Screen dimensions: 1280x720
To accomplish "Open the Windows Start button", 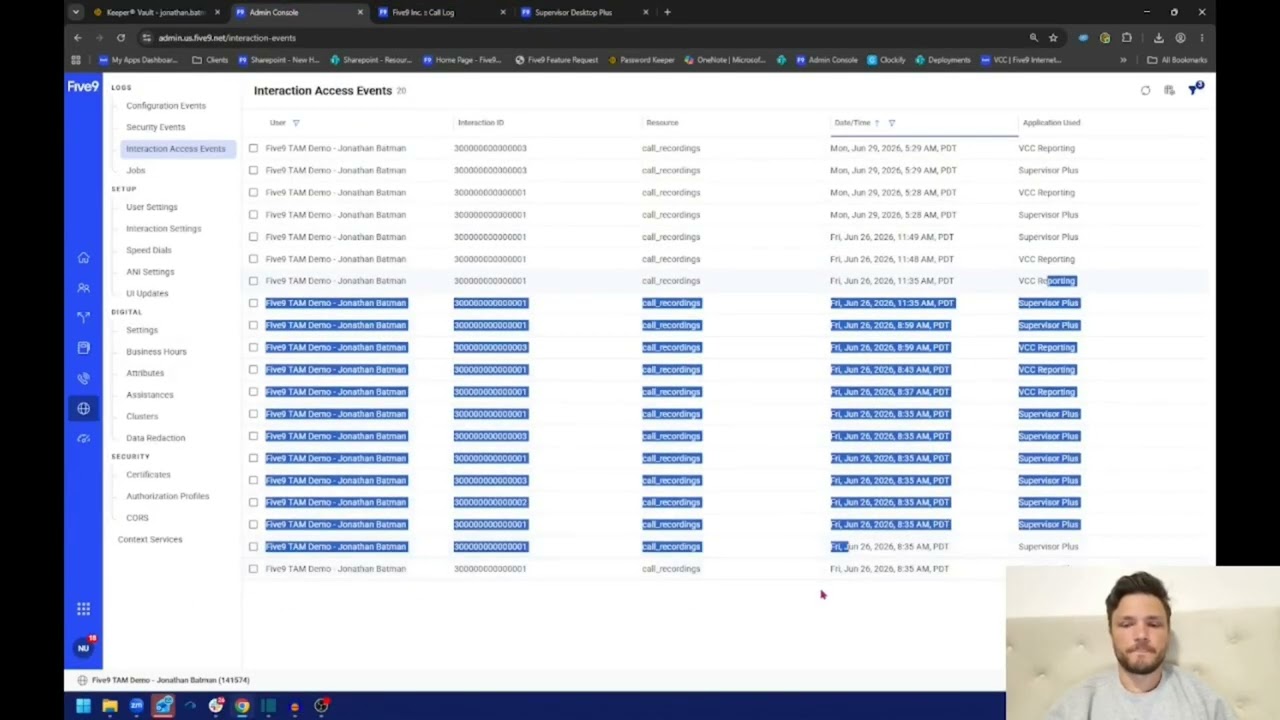I will pos(83,706).
